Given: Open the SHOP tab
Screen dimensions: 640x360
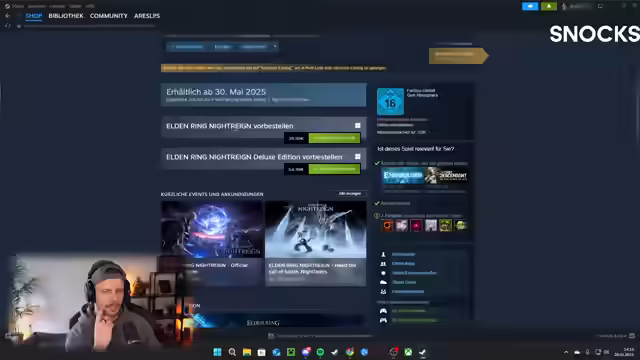Looking at the screenshot, I should (x=33, y=16).
